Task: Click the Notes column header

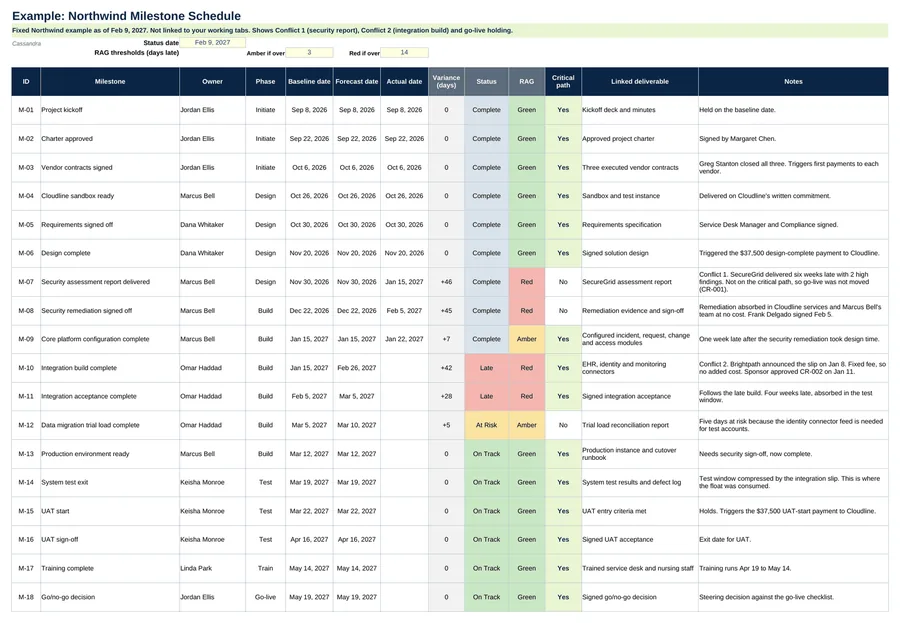Action: coord(793,82)
